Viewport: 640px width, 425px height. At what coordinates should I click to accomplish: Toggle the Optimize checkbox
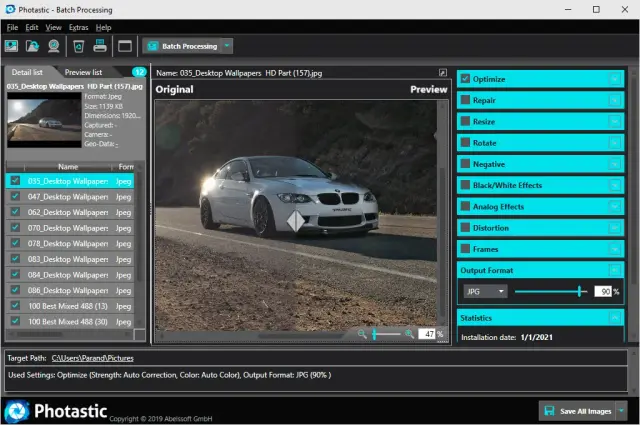pyautogui.click(x=465, y=79)
